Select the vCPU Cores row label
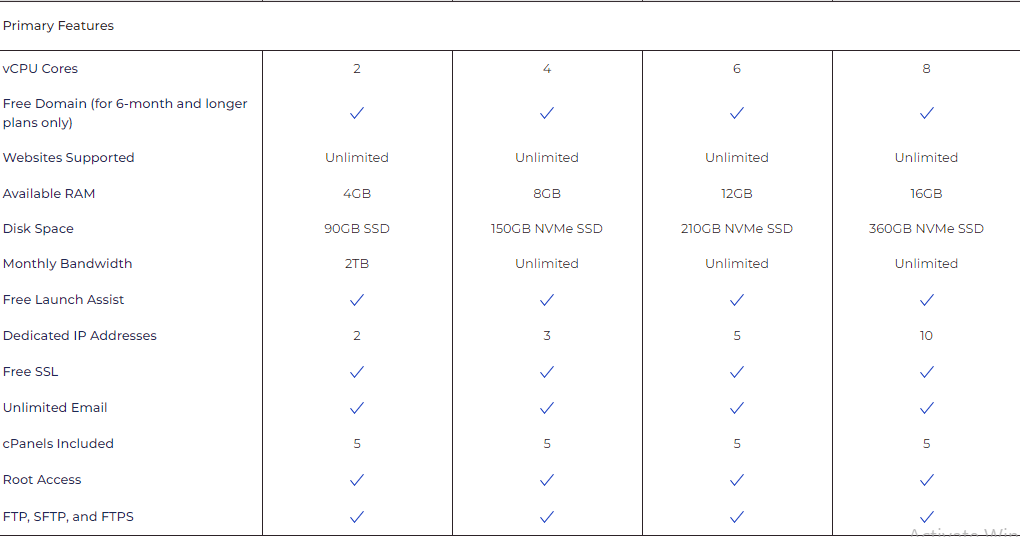This screenshot has width=1020, height=537. tap(40, 69)
